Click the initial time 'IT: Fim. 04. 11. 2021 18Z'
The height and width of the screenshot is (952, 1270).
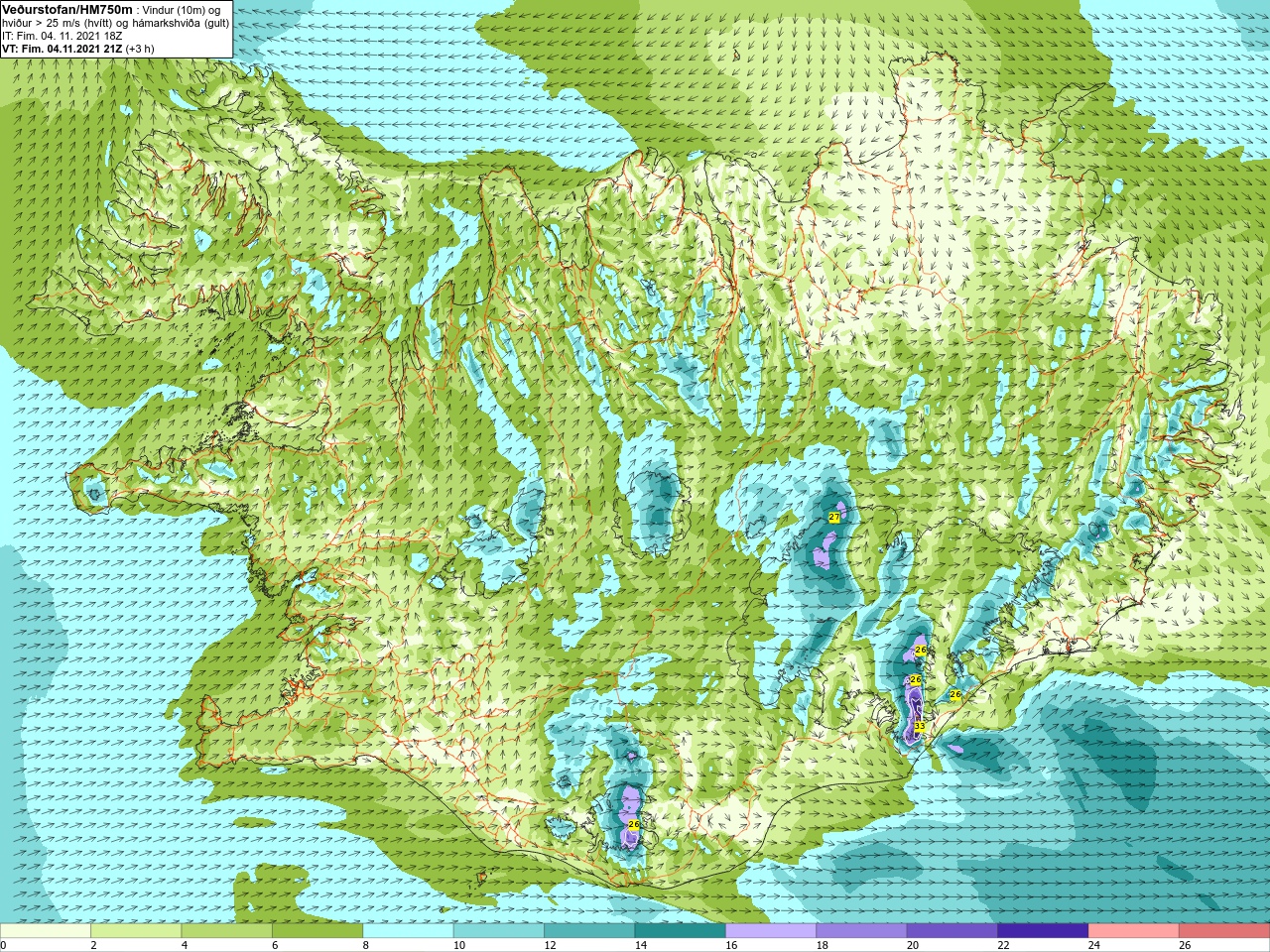point(63,36)
